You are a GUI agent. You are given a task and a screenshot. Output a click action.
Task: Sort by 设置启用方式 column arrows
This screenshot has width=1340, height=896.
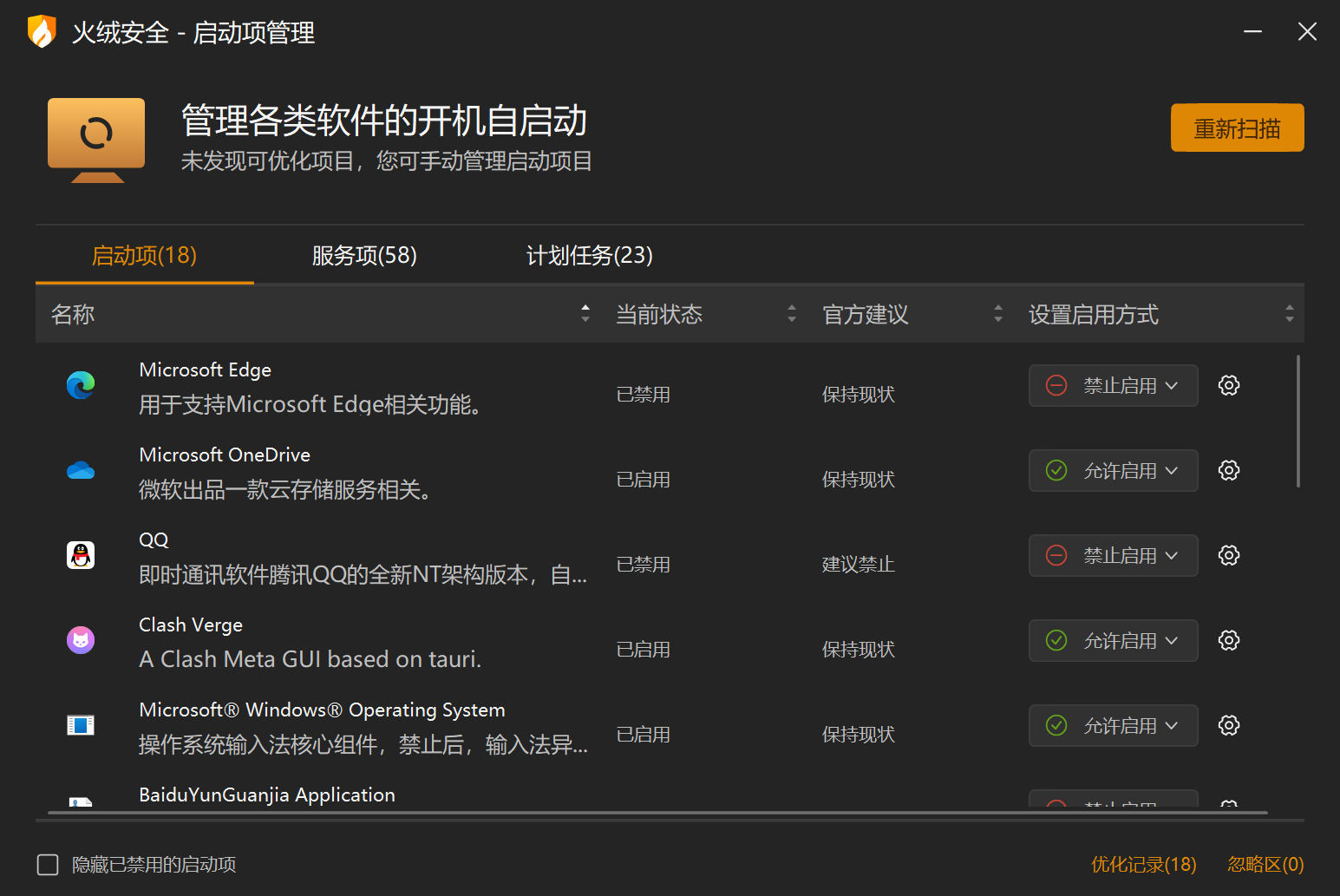[1290, 314]
